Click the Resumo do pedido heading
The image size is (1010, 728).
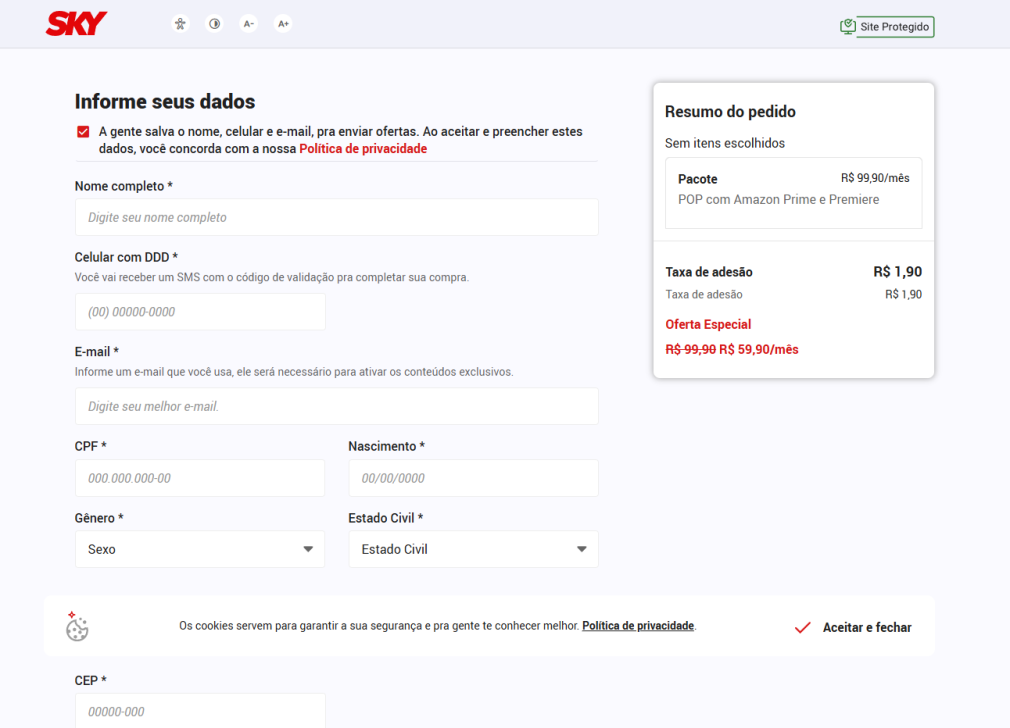[x=730, y=111]
